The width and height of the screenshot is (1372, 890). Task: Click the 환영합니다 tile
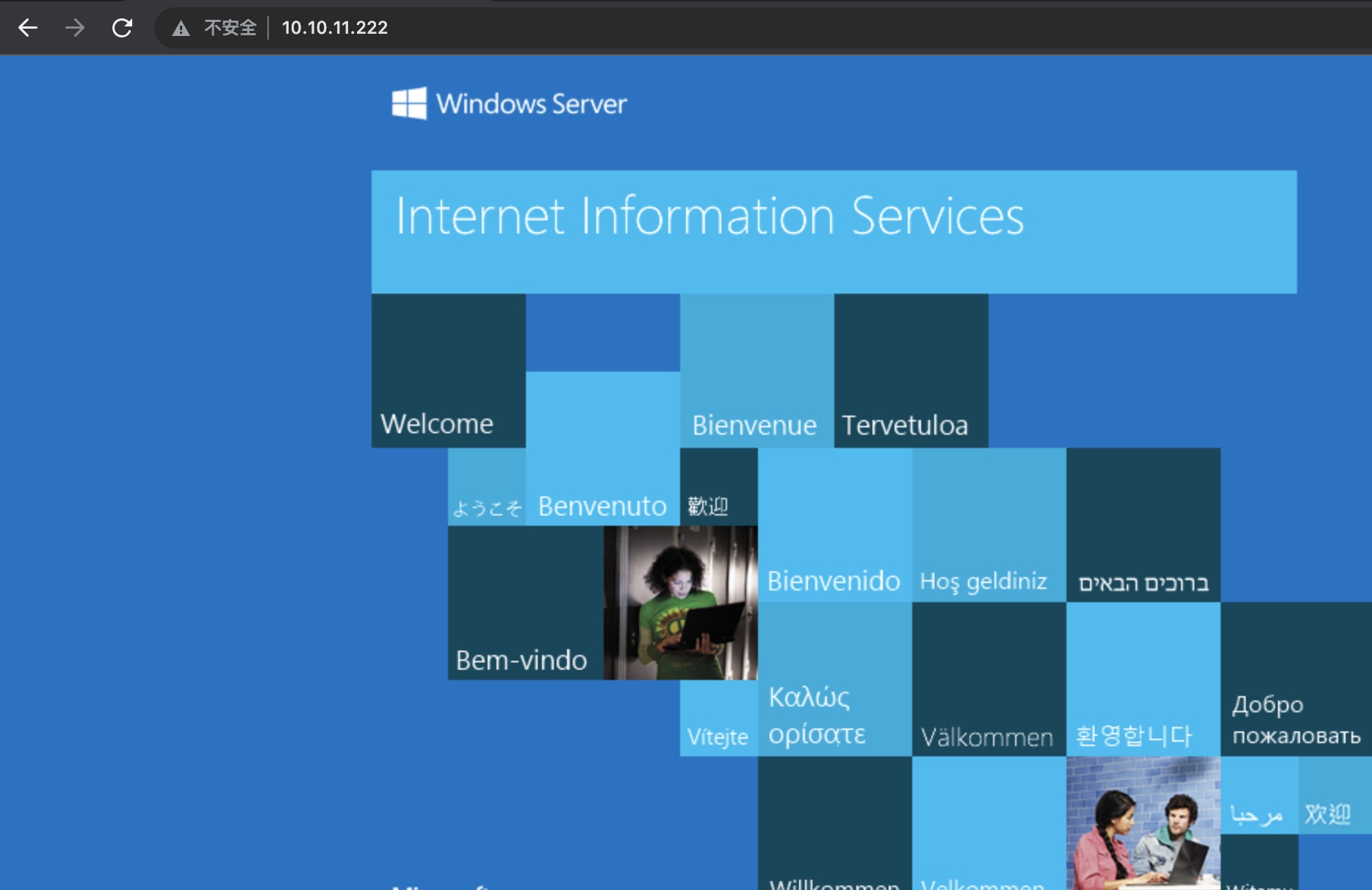[1144, 679]
